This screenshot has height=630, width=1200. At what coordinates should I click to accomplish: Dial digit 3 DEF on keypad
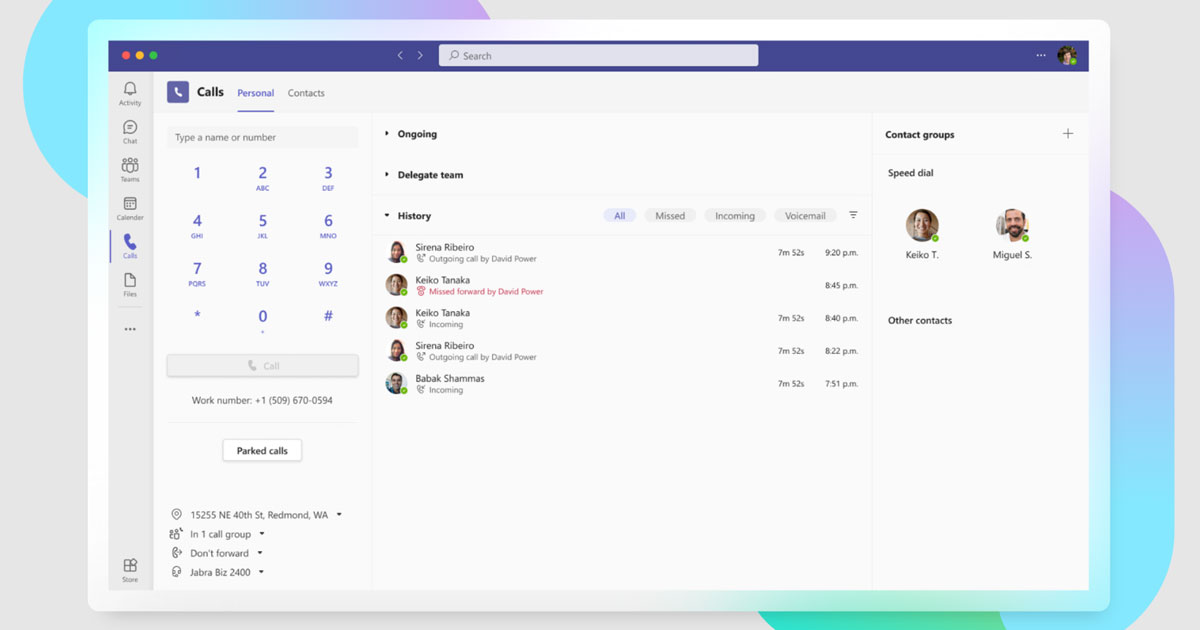[328, 178]
